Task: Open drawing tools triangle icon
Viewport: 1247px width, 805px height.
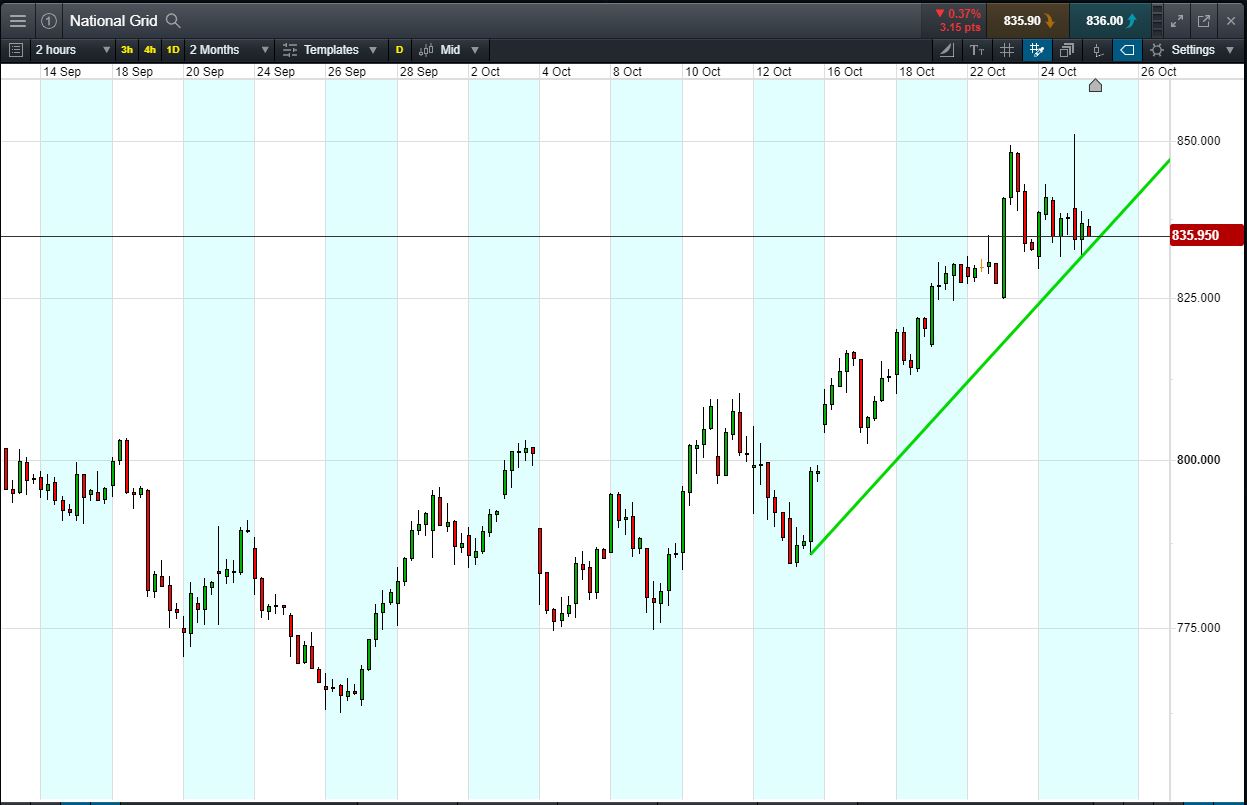Action: pyautogui.click(x=947, y=49)
